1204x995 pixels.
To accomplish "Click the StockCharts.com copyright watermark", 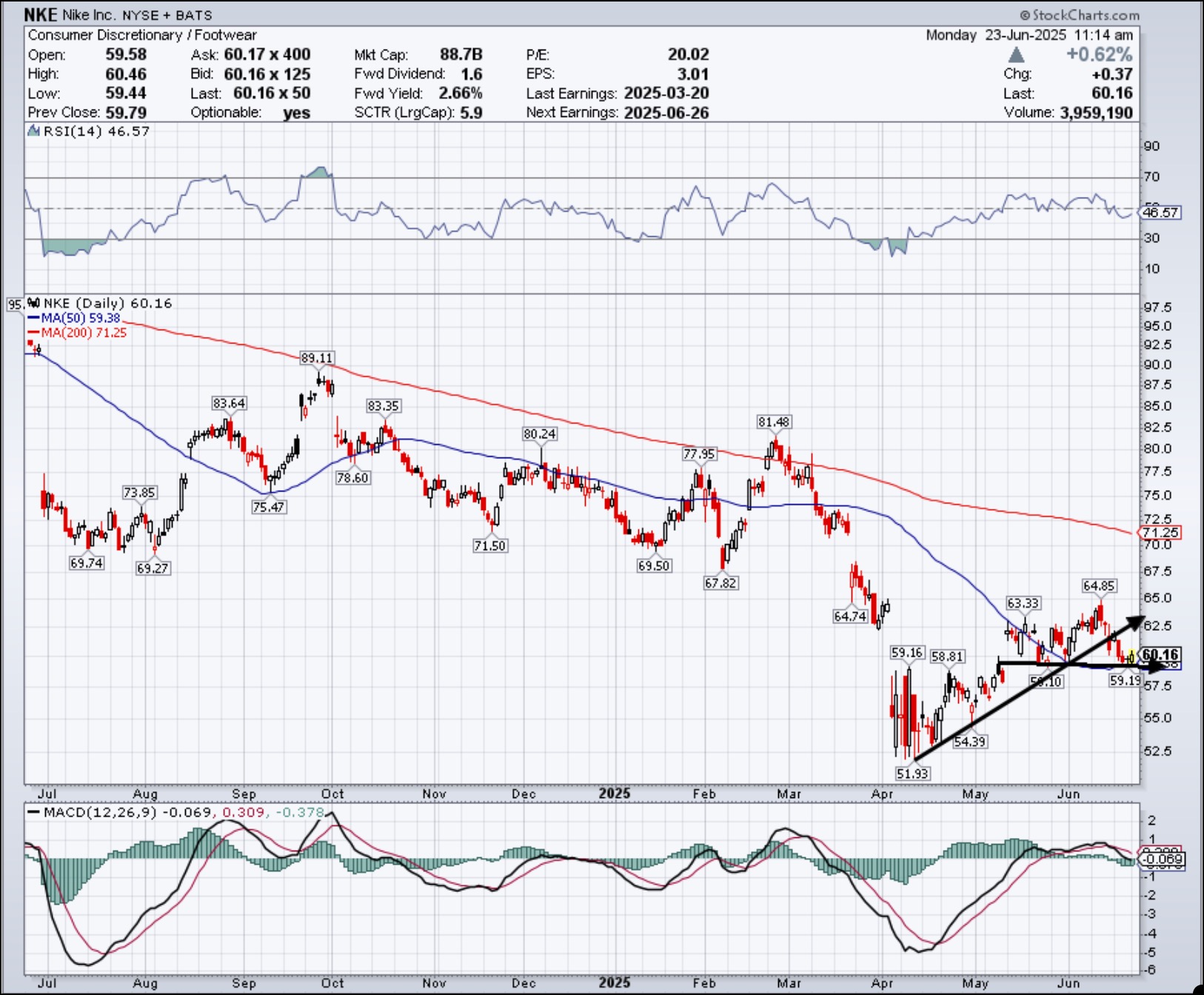I will point(1079,15).
